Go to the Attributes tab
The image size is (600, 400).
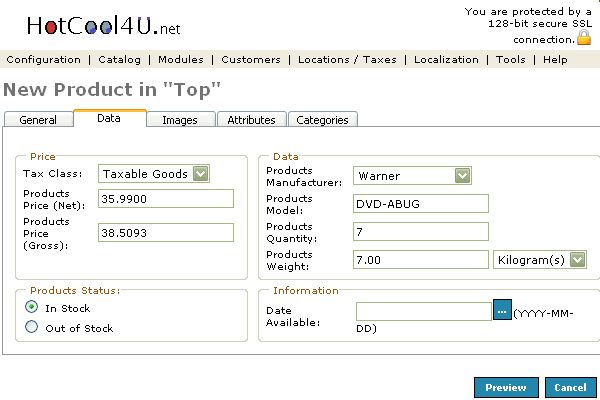coord(251,120)
